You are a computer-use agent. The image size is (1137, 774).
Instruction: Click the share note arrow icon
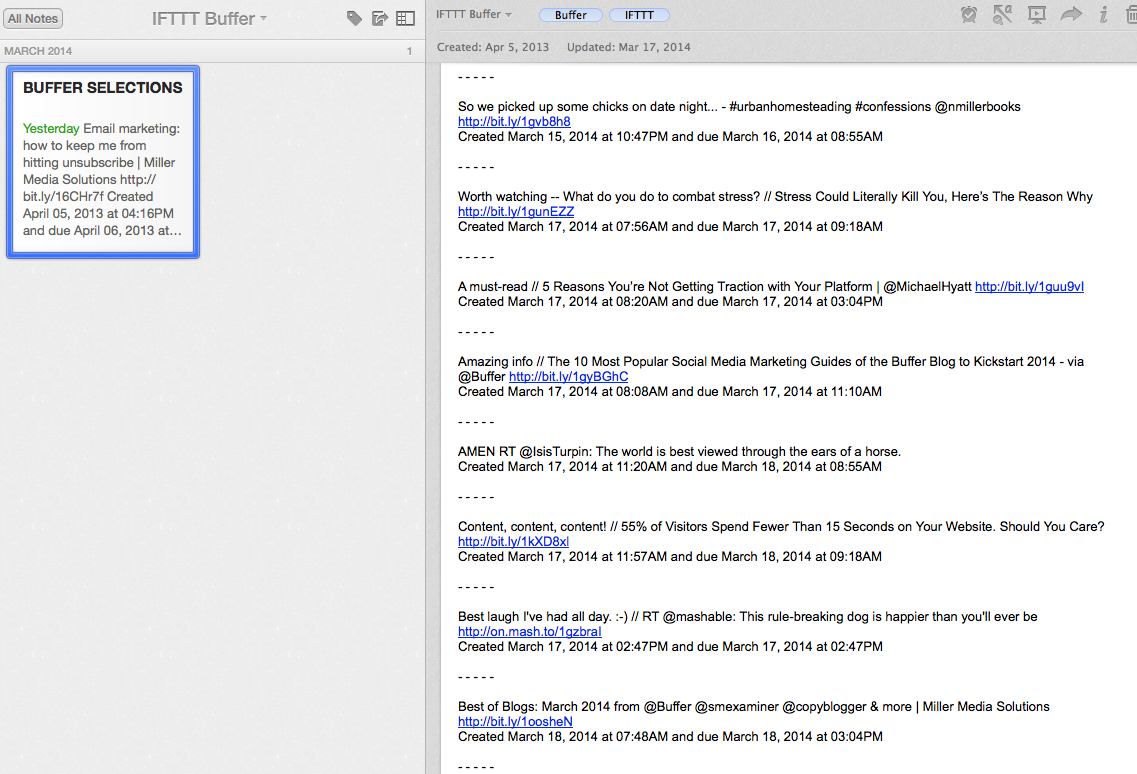pos(1071,14)
